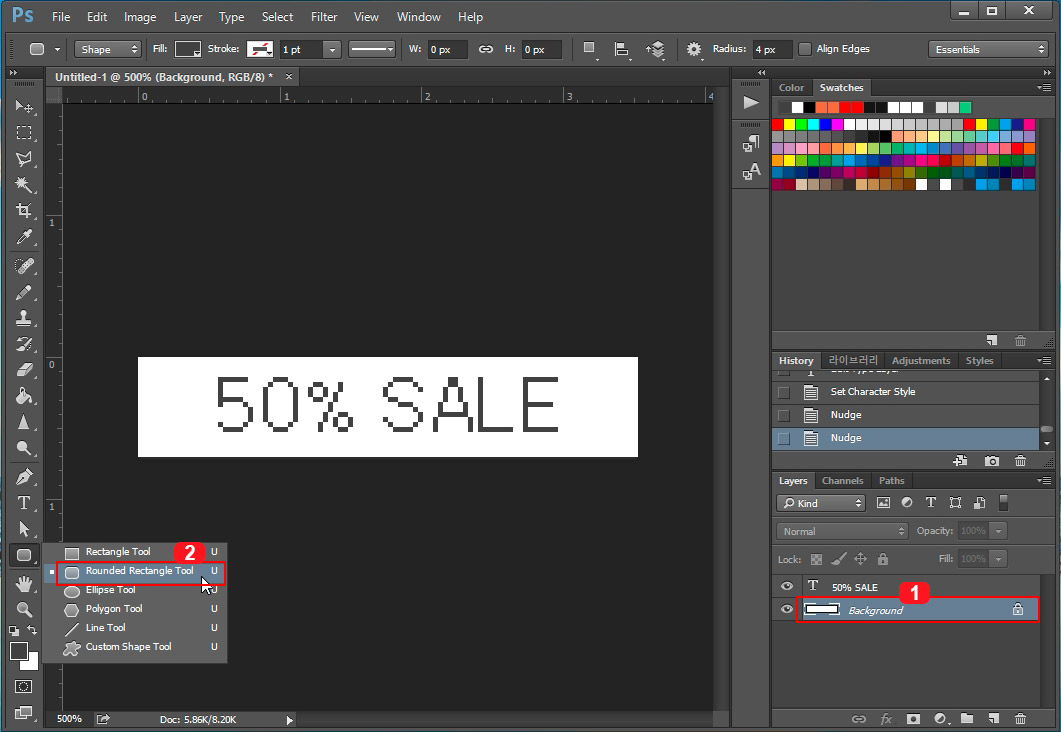Open the Layer menu
The image size is (1061, 732).
(x=187, y=17)
